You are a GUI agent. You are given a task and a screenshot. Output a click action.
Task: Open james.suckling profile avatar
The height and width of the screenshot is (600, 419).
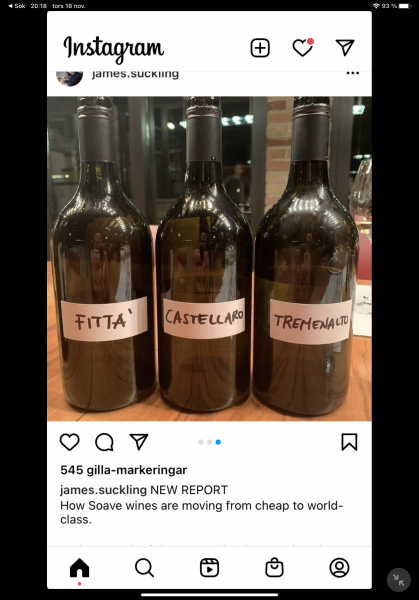[x=70, y=78]
